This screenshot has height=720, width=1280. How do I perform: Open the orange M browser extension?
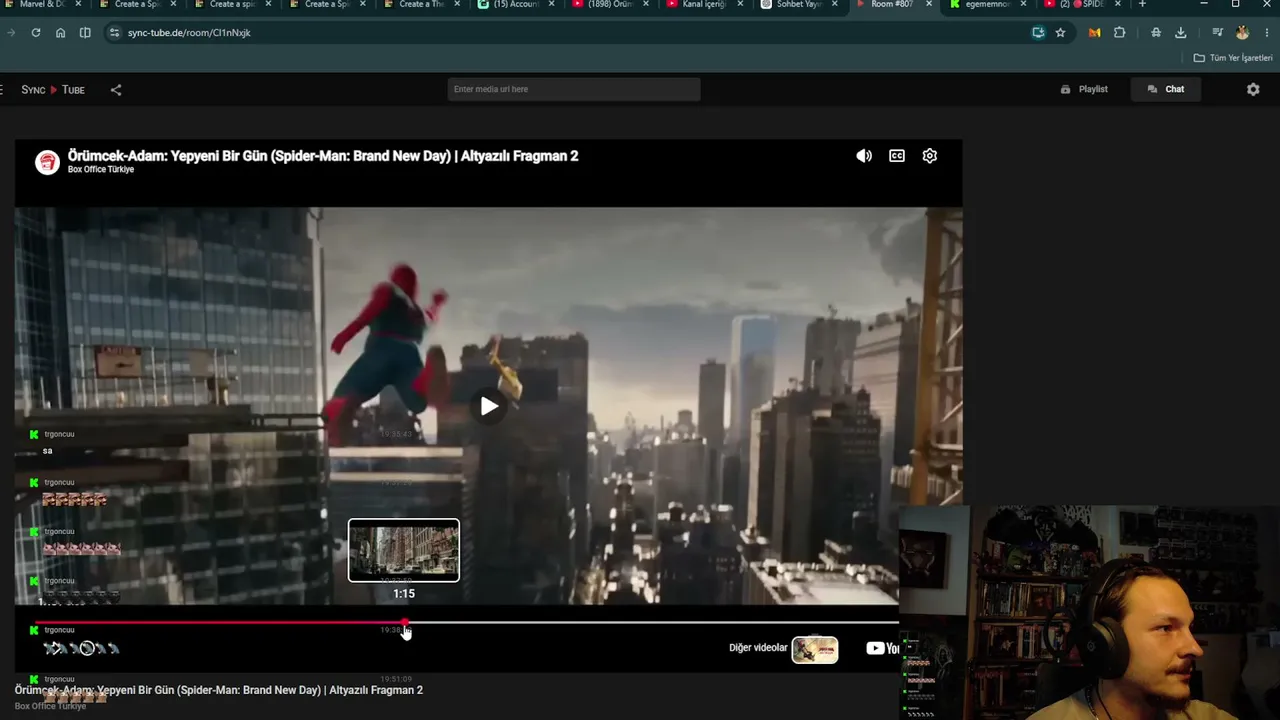click(1094, 33)
